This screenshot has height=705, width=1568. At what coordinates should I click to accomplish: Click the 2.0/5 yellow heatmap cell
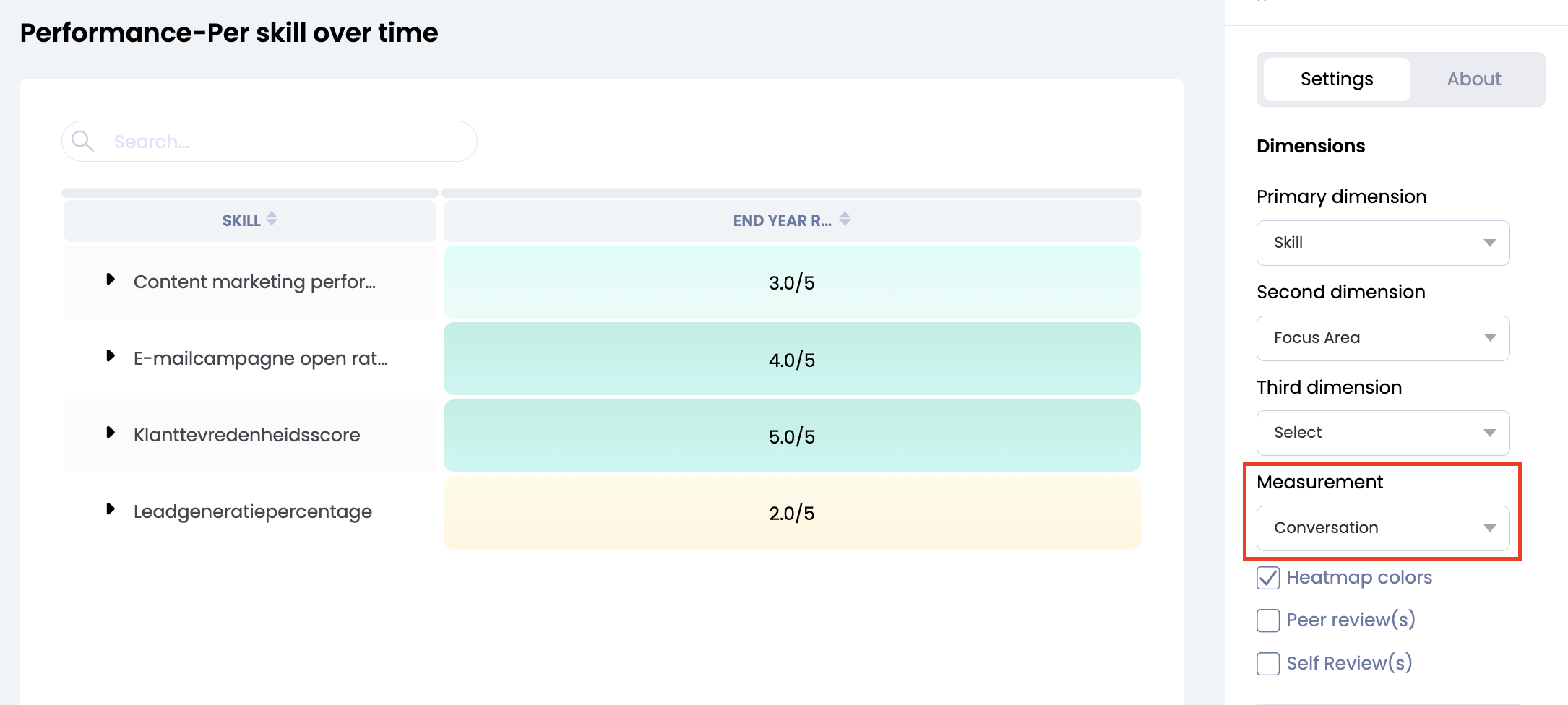click(791, 513)
